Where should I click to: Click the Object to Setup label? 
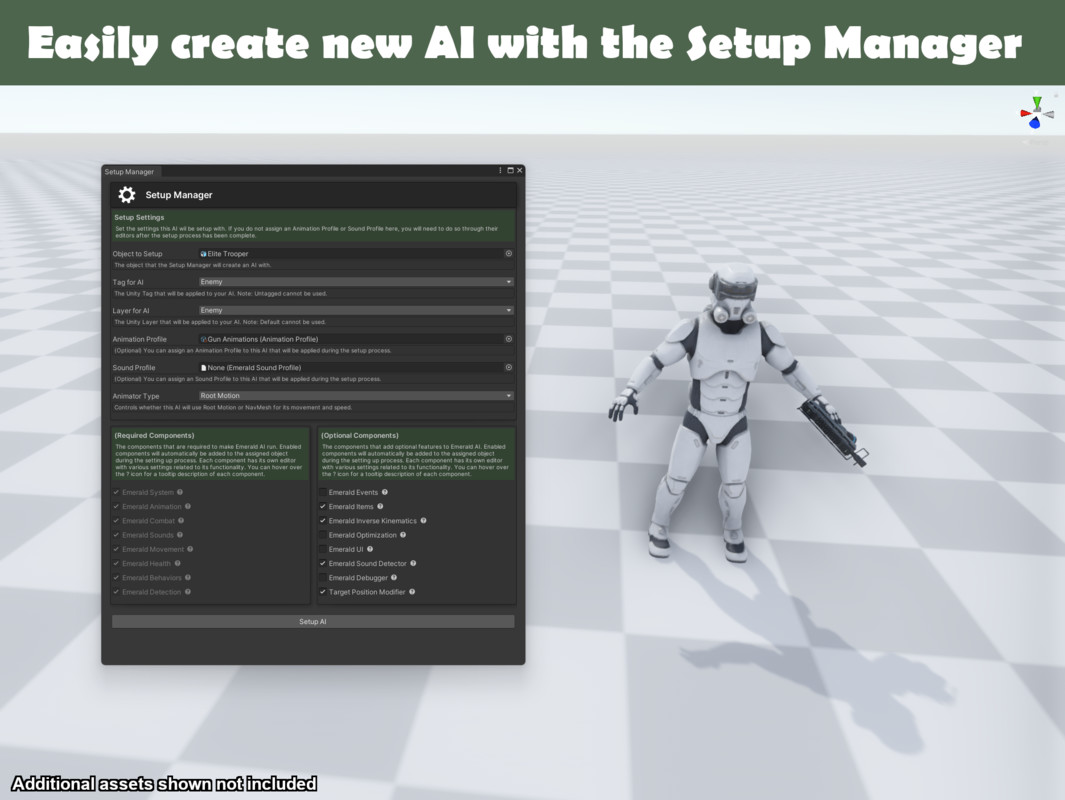pyautogui.click(x=137, y=254)
